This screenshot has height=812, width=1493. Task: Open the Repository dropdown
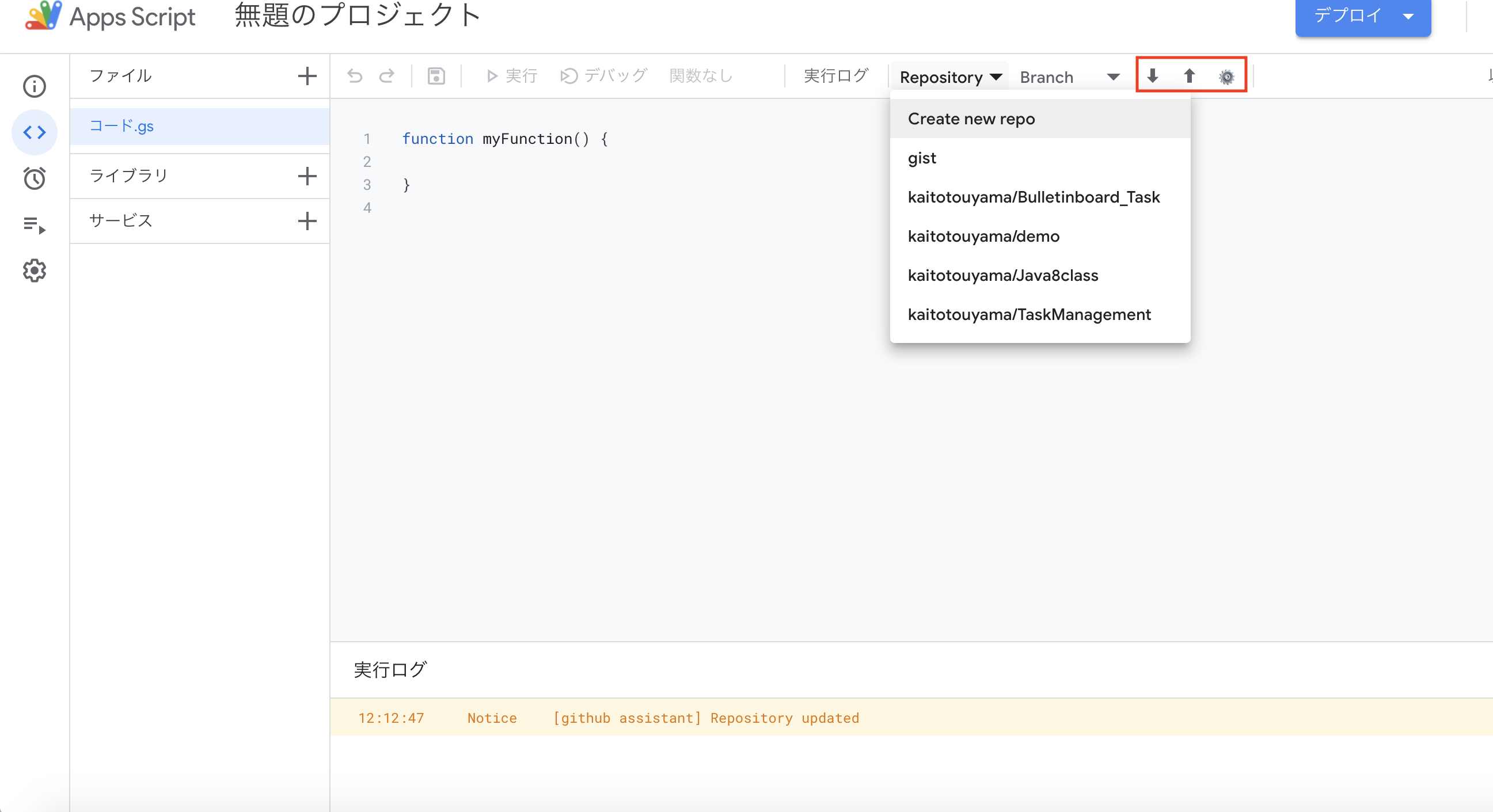949,77
